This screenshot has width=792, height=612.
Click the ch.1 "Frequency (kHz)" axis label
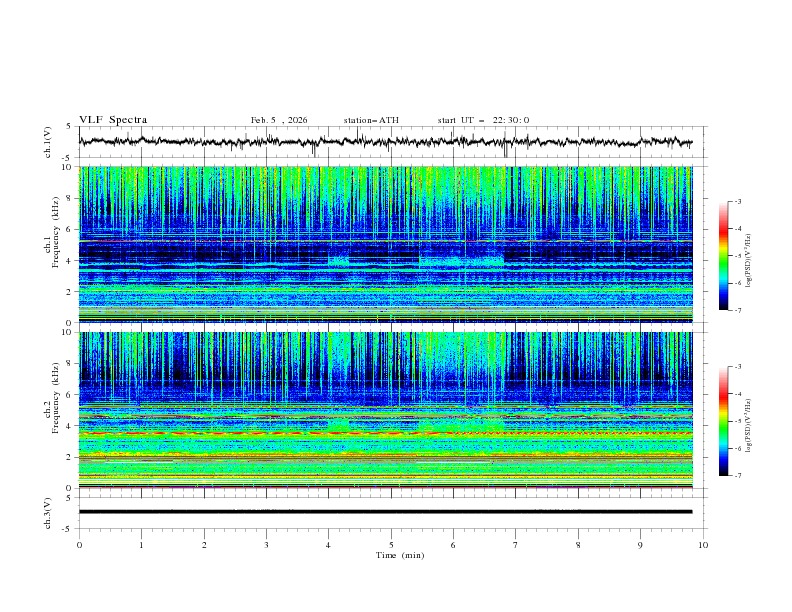55,230
